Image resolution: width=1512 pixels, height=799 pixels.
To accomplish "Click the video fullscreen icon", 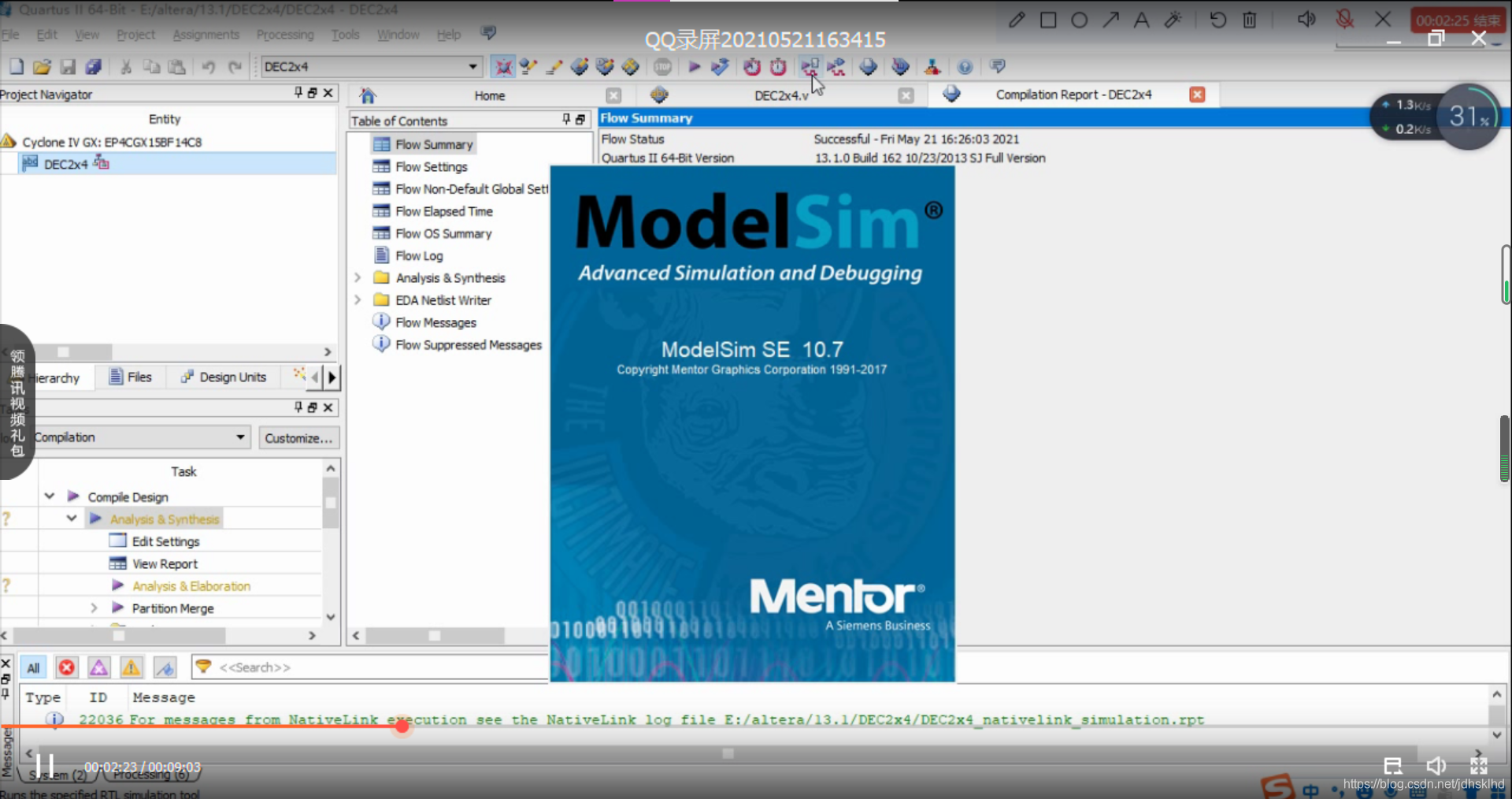I will tap(1478, 766).
